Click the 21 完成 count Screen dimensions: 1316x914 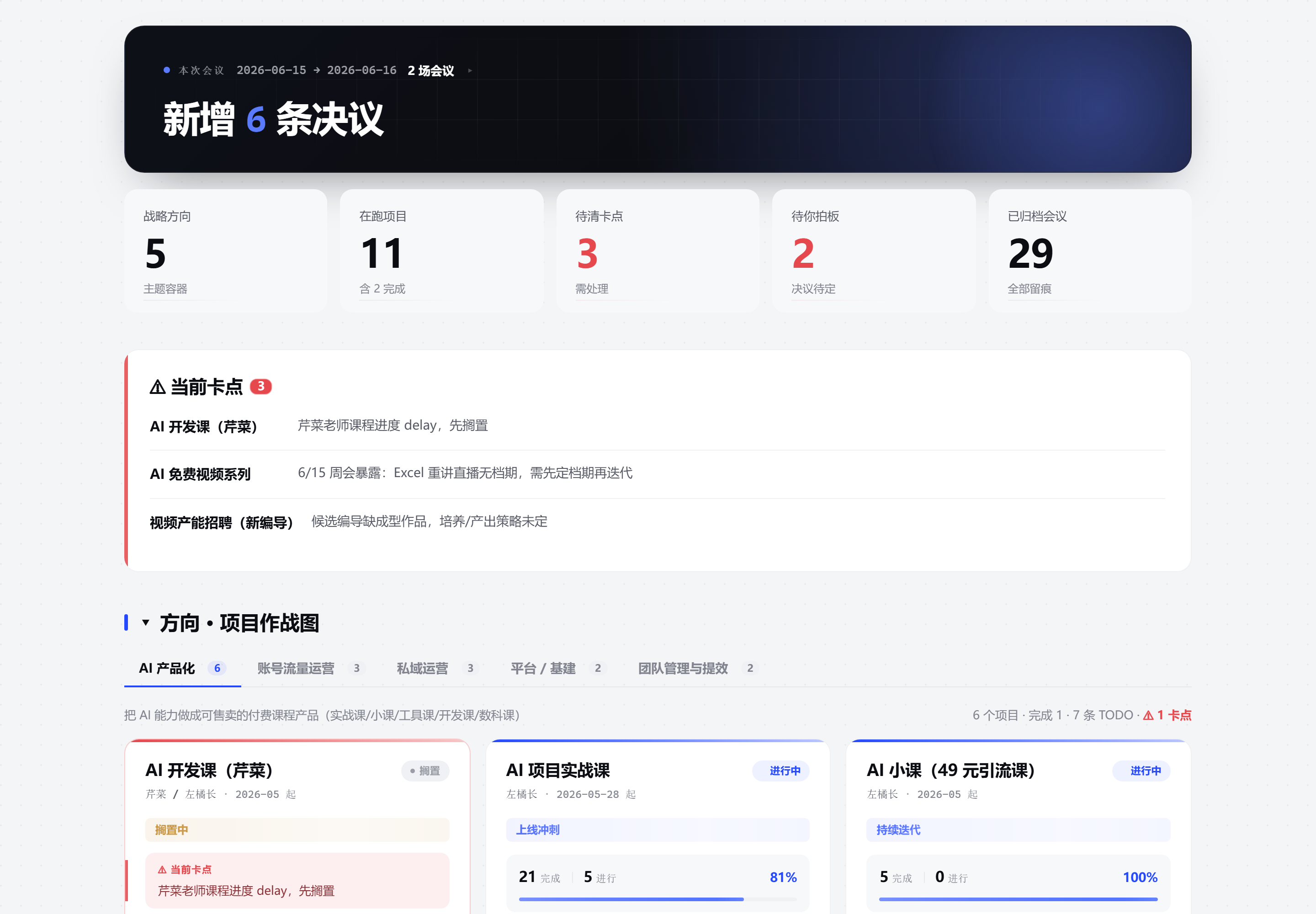(540, 877)
